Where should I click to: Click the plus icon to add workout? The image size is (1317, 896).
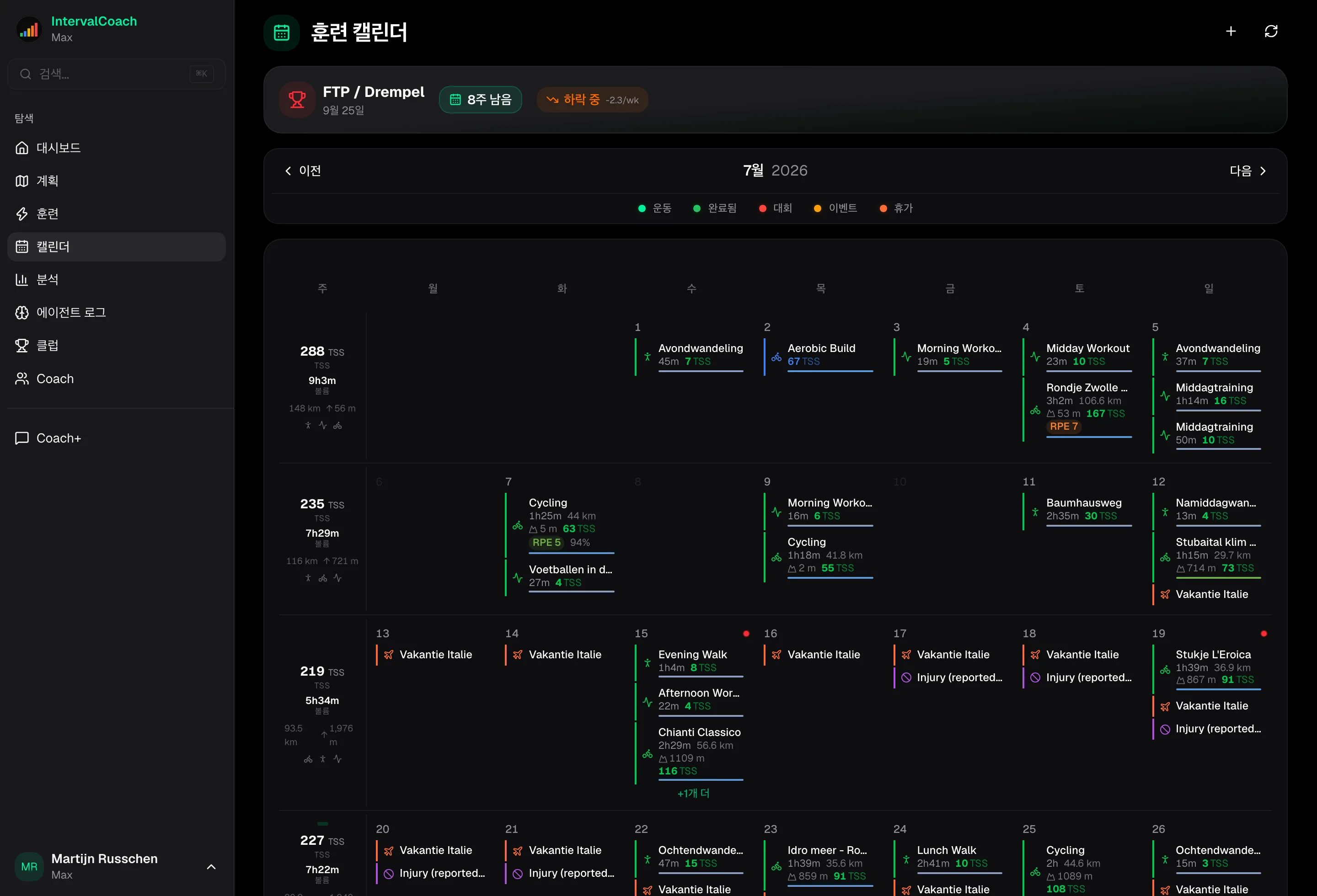[x=1230, y=31]
